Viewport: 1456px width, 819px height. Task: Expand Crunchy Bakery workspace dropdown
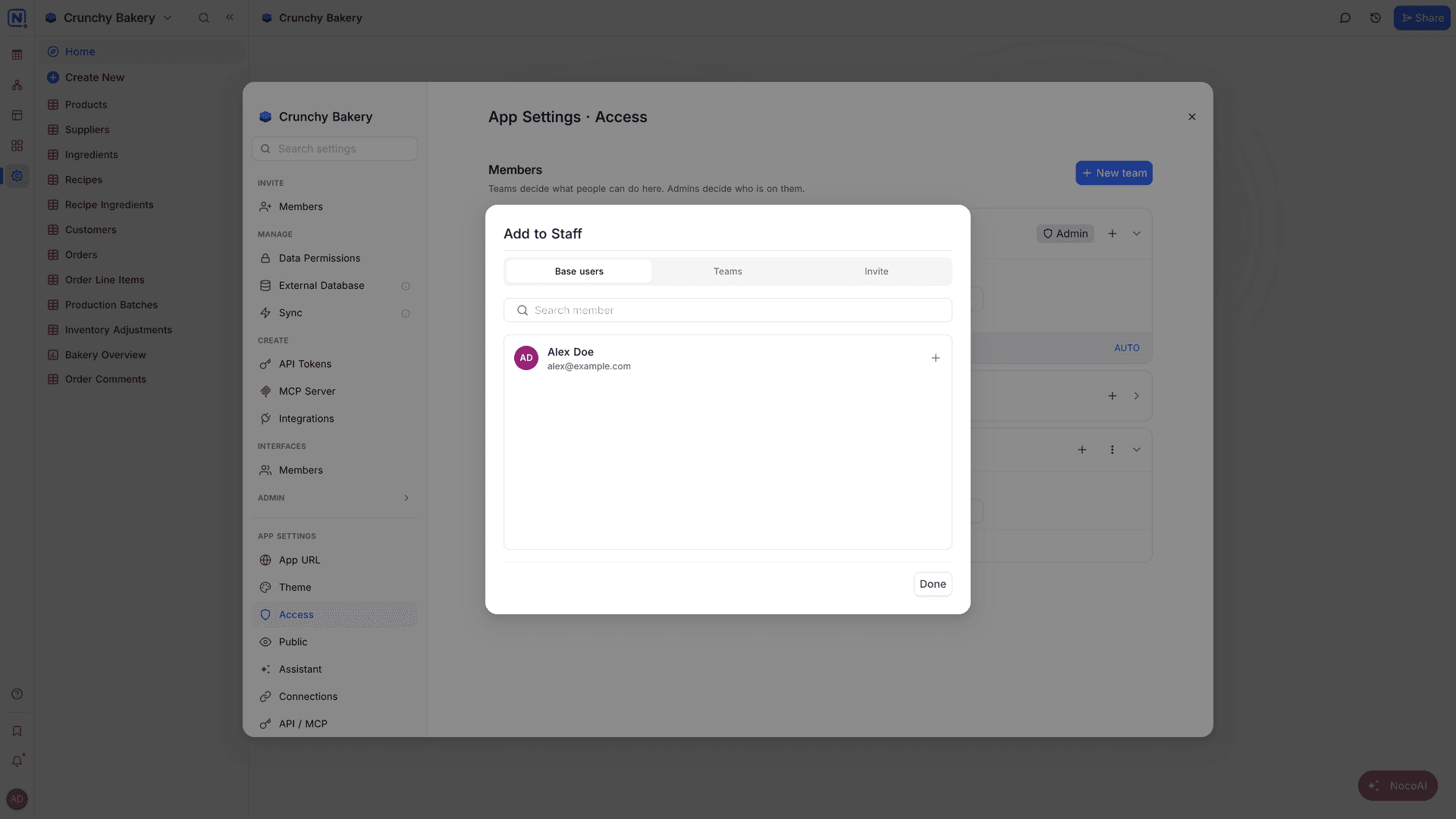[x=168, y=17]
